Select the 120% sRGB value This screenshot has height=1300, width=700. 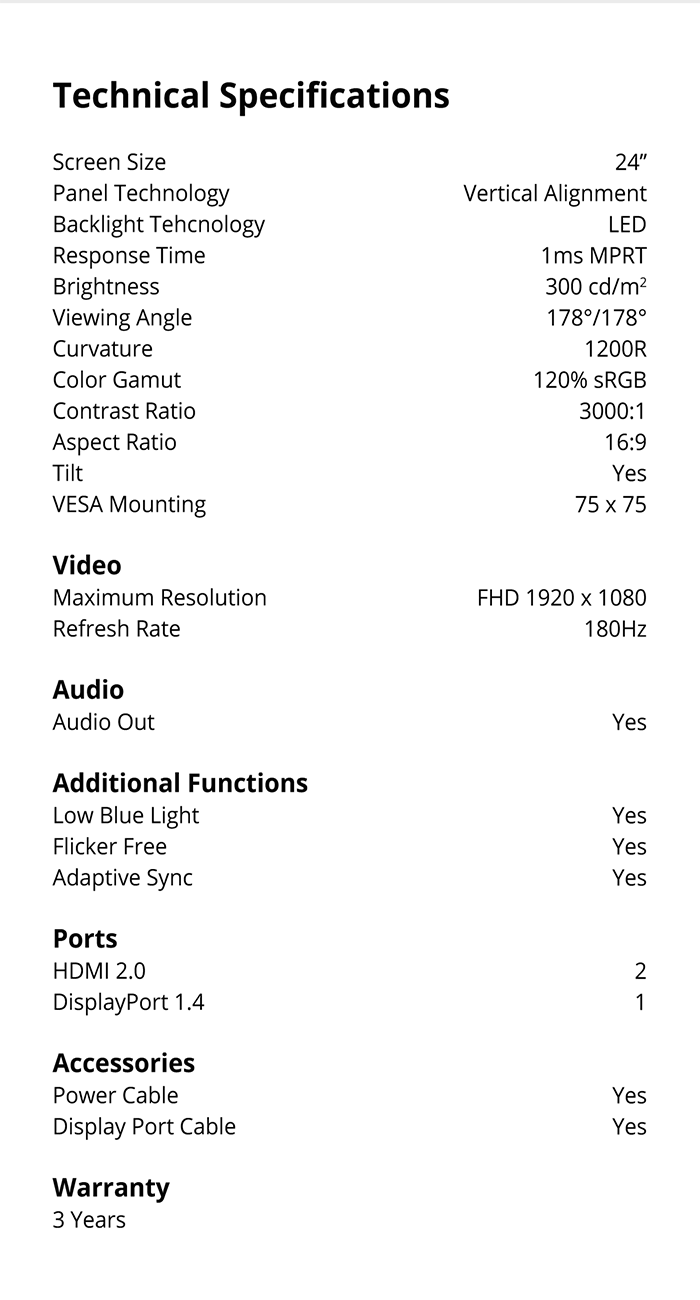(x=590, y=380)
